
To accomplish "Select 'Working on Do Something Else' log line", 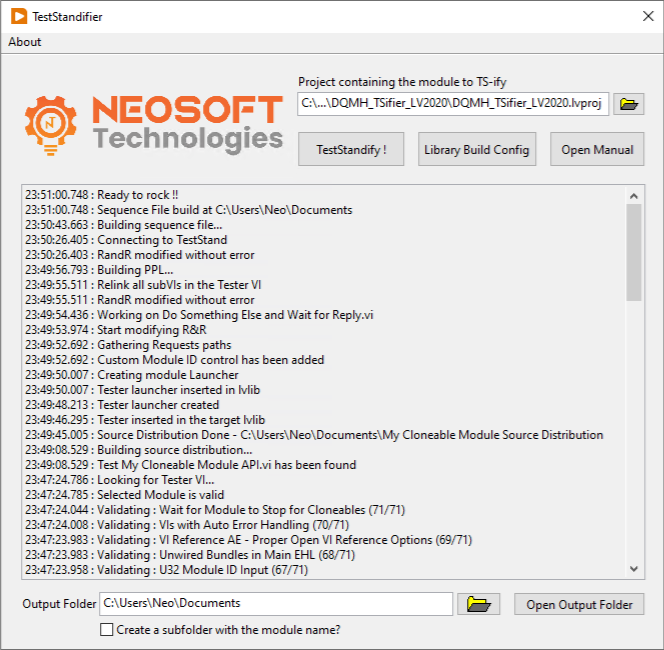I will pyautogui.click(x=199, y=315).
